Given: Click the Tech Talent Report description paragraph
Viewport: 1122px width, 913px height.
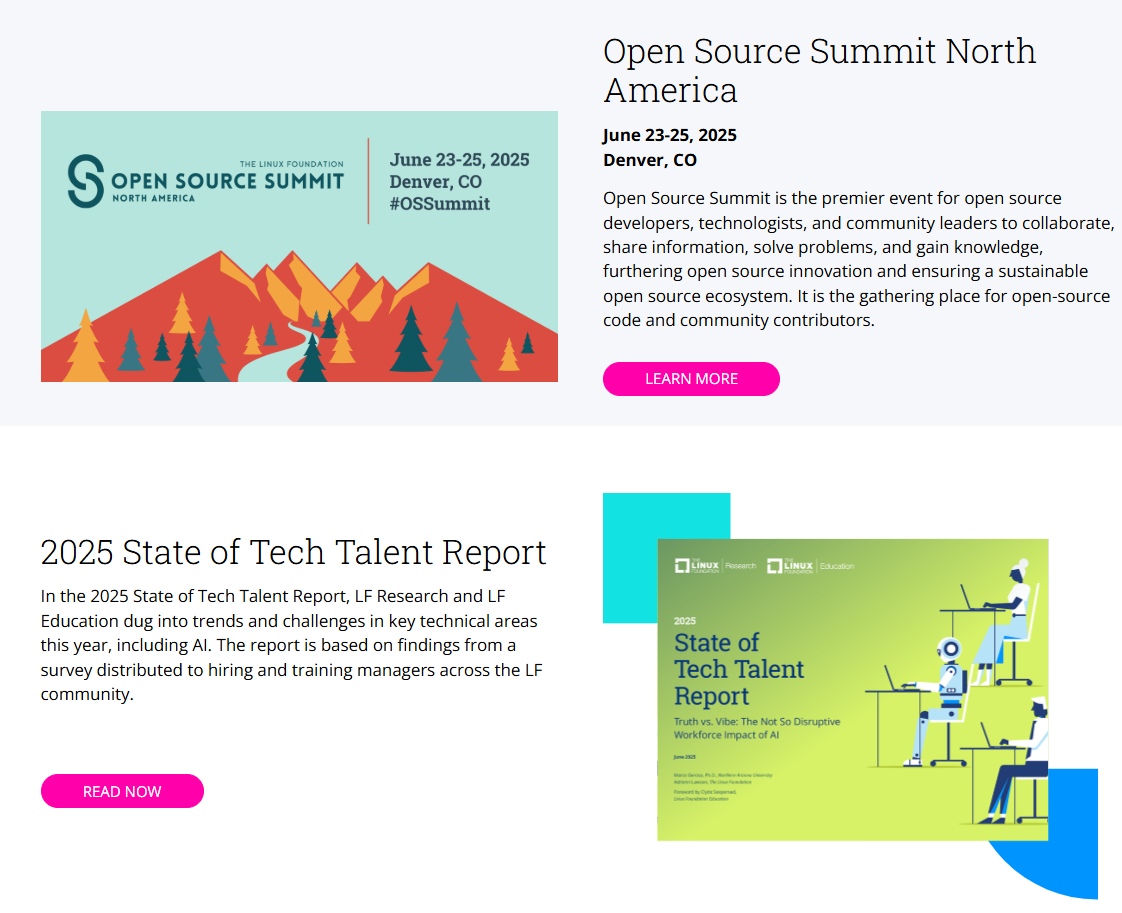Looking at the screenshot, I should (x=292, y=645).
